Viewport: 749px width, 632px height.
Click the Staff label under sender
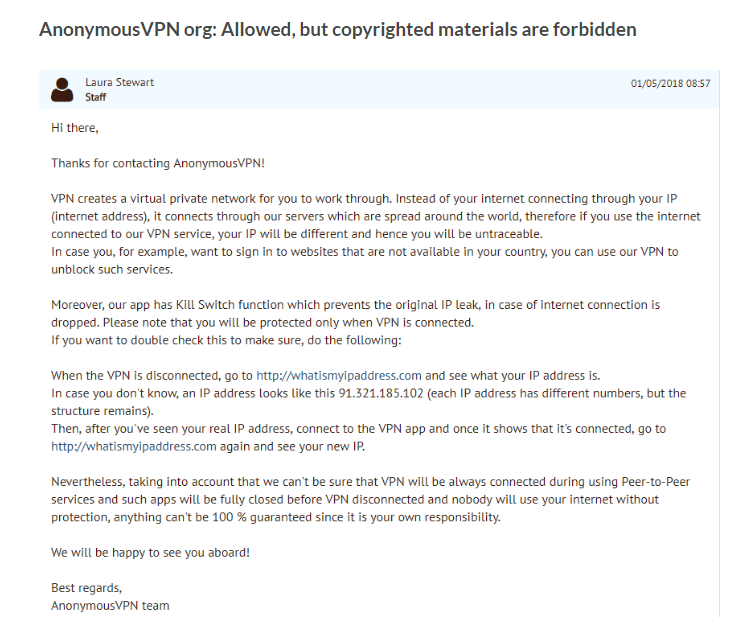click(96, 97)
